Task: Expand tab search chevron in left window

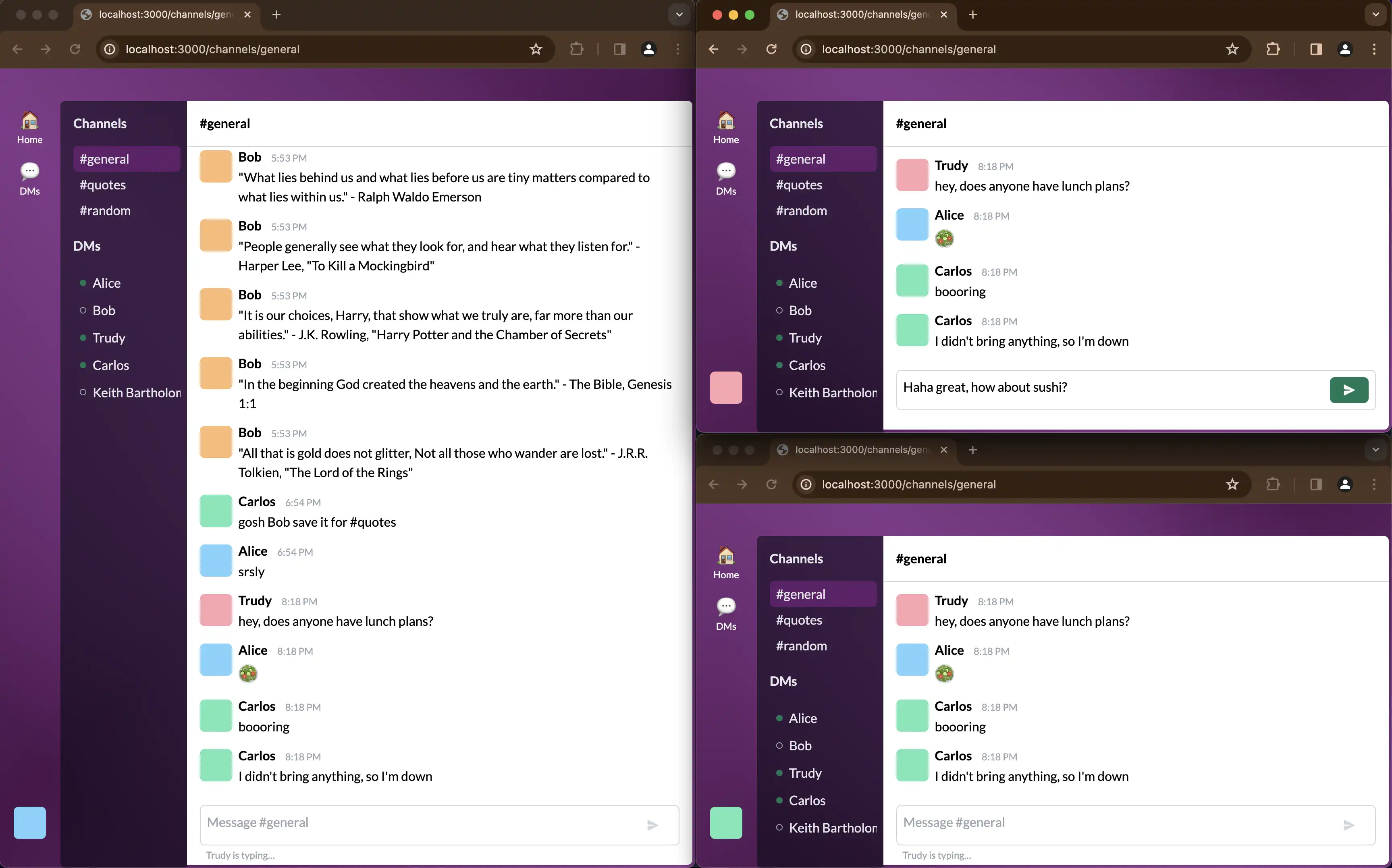Action: [679, 15]
